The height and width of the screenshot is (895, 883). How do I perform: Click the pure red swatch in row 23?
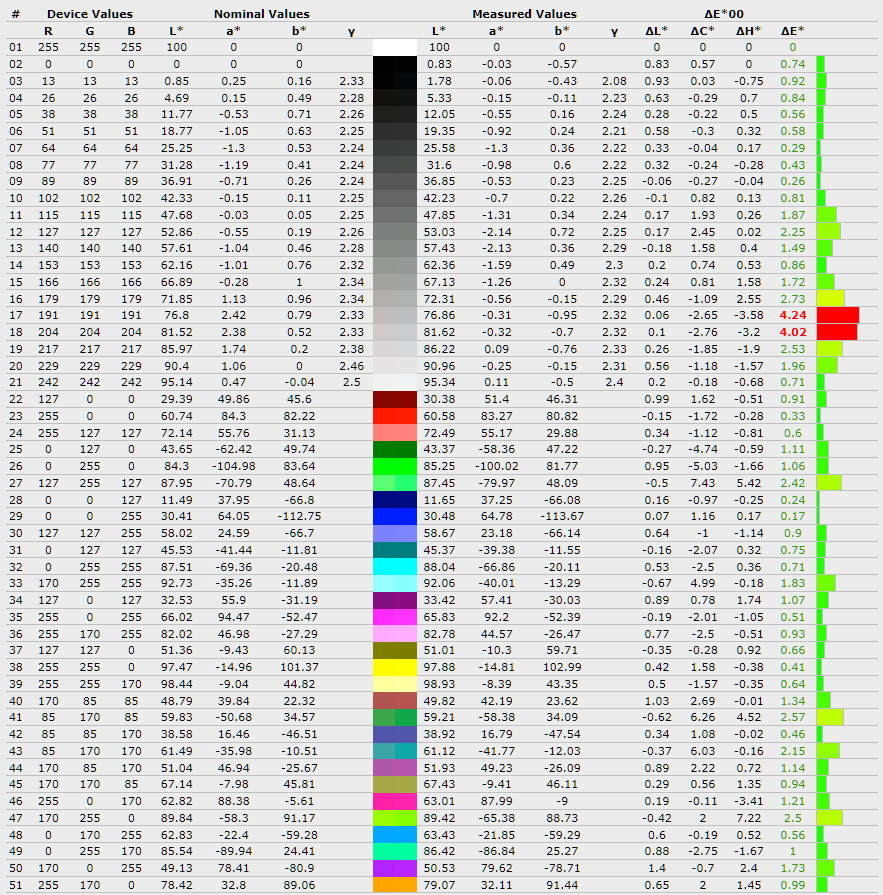[x=394, y=415]
